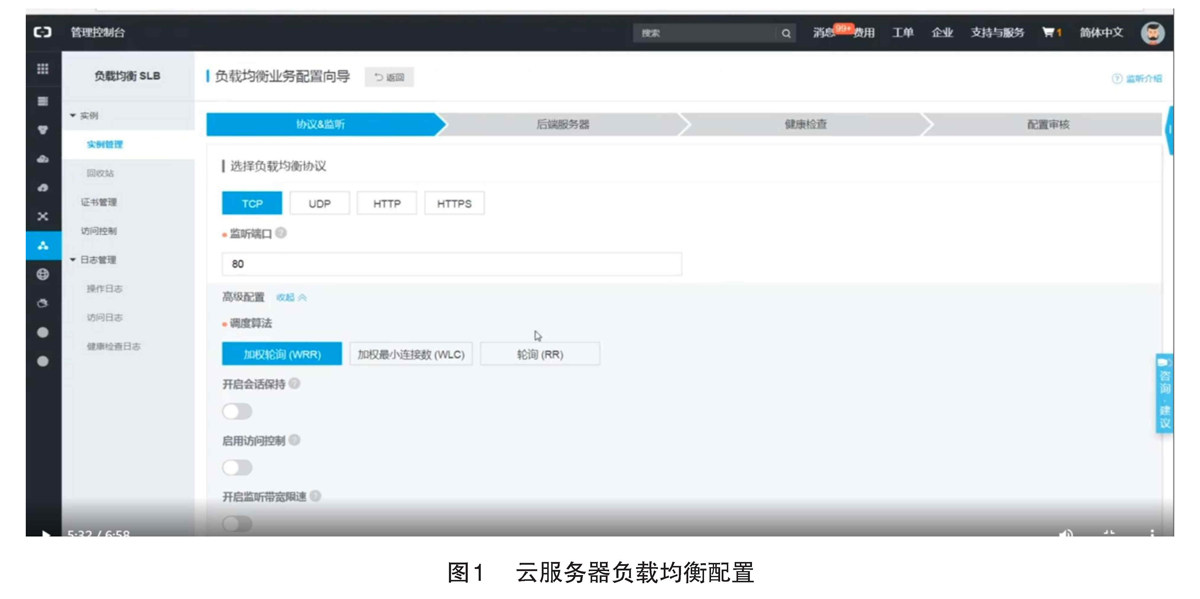Click the 咨询·建议 side widget
The width and height of the screenshot is (1200, 599).
(x=1164, y=393)
